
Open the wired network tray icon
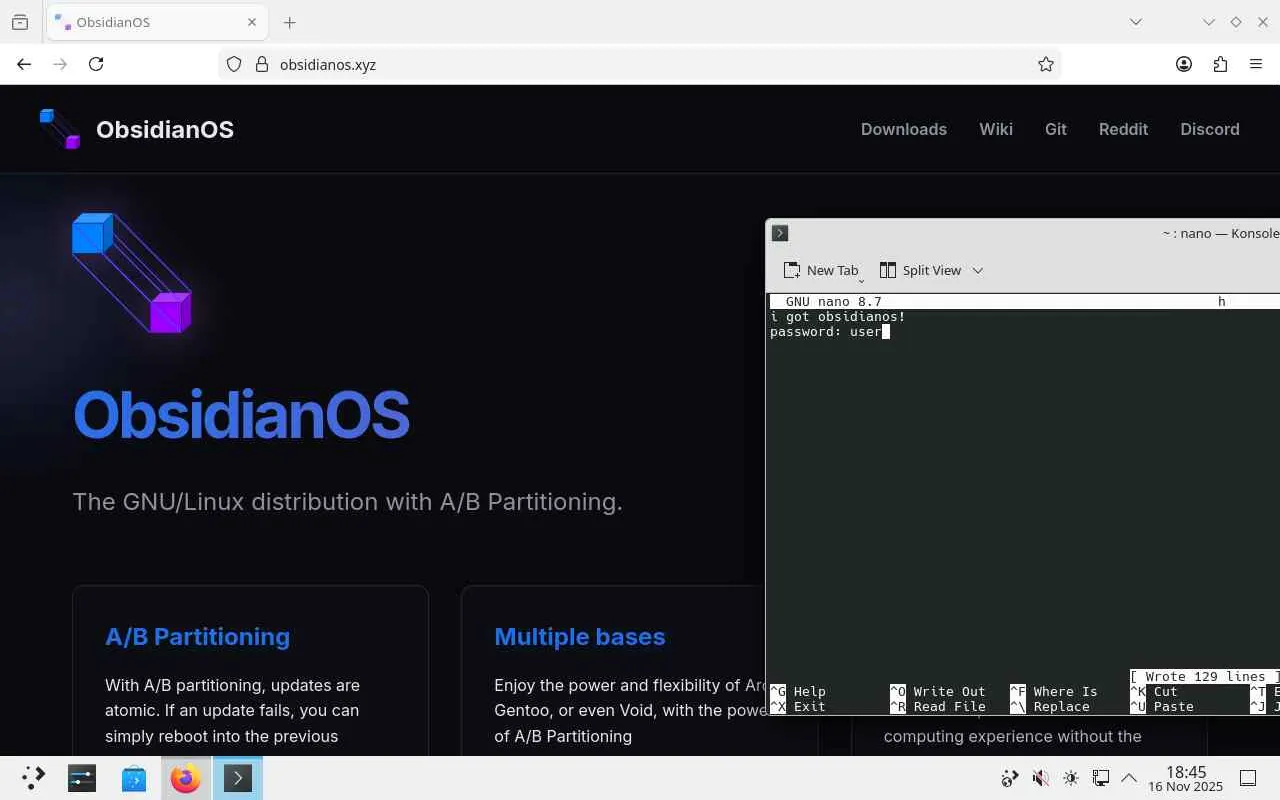click(1101, 778)
